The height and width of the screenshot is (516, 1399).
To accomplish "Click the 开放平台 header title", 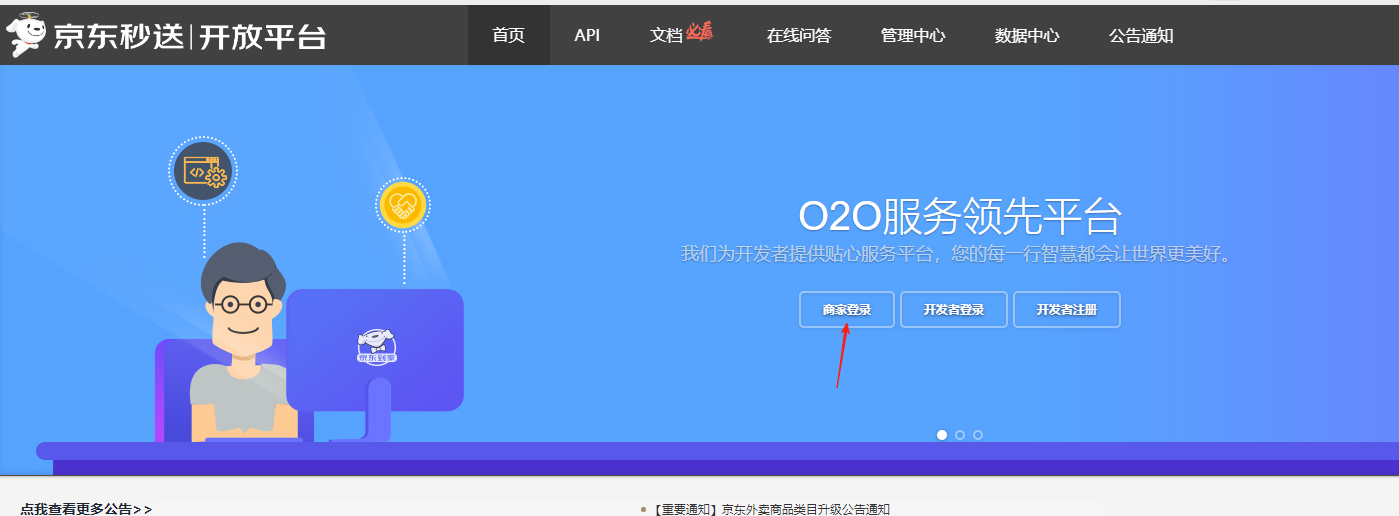I will (263, 36).
